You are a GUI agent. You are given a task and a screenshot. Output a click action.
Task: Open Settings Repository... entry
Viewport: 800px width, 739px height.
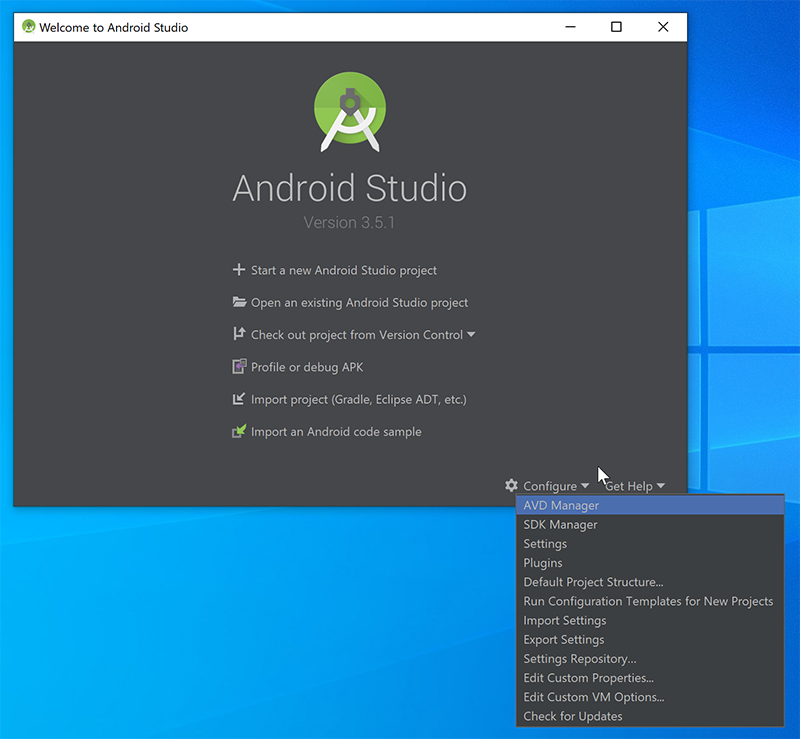tap(650, 659)
